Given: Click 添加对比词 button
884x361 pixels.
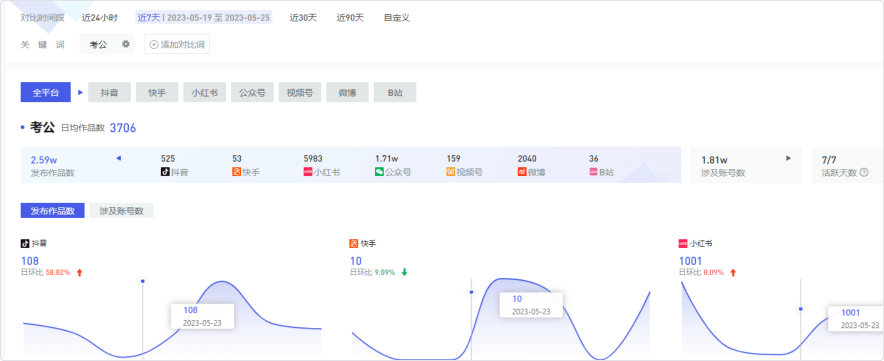Looking at the screenshot, I should point(177,44).
